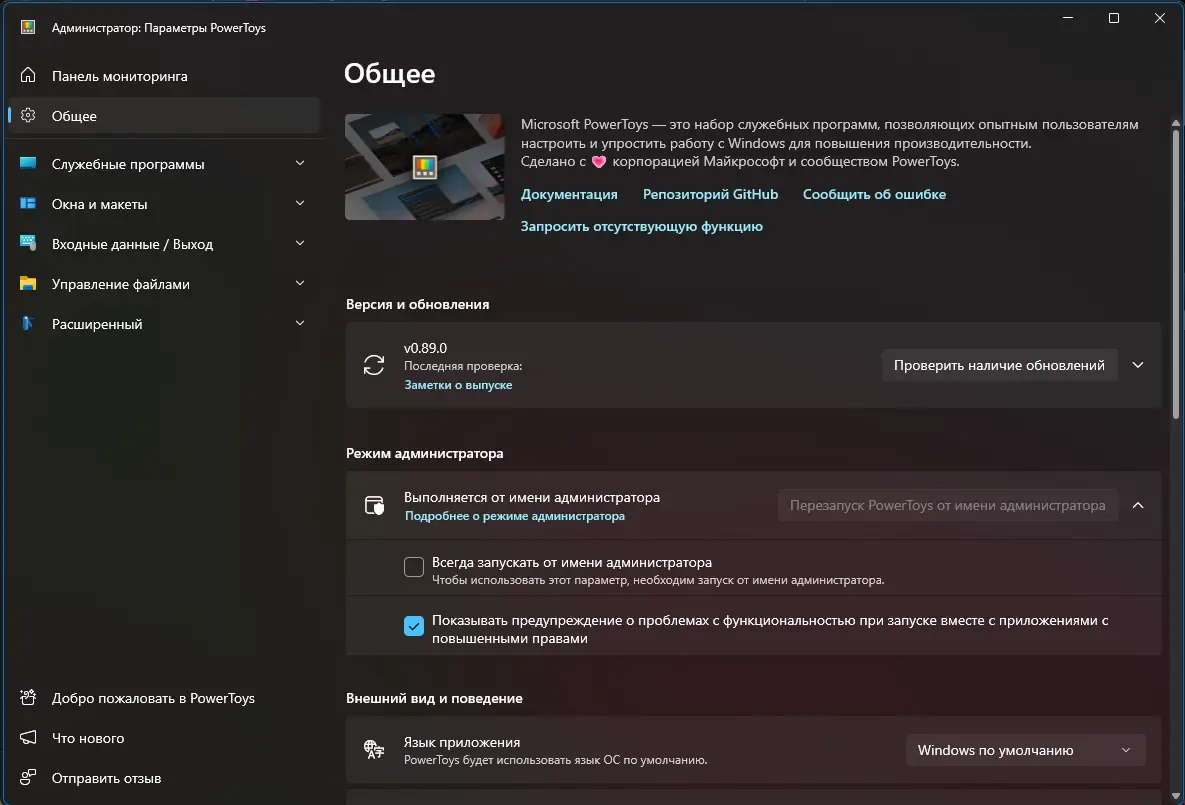Open Отправить отзыв item
The image size is (1185, 805).
[x=163, y=778]
